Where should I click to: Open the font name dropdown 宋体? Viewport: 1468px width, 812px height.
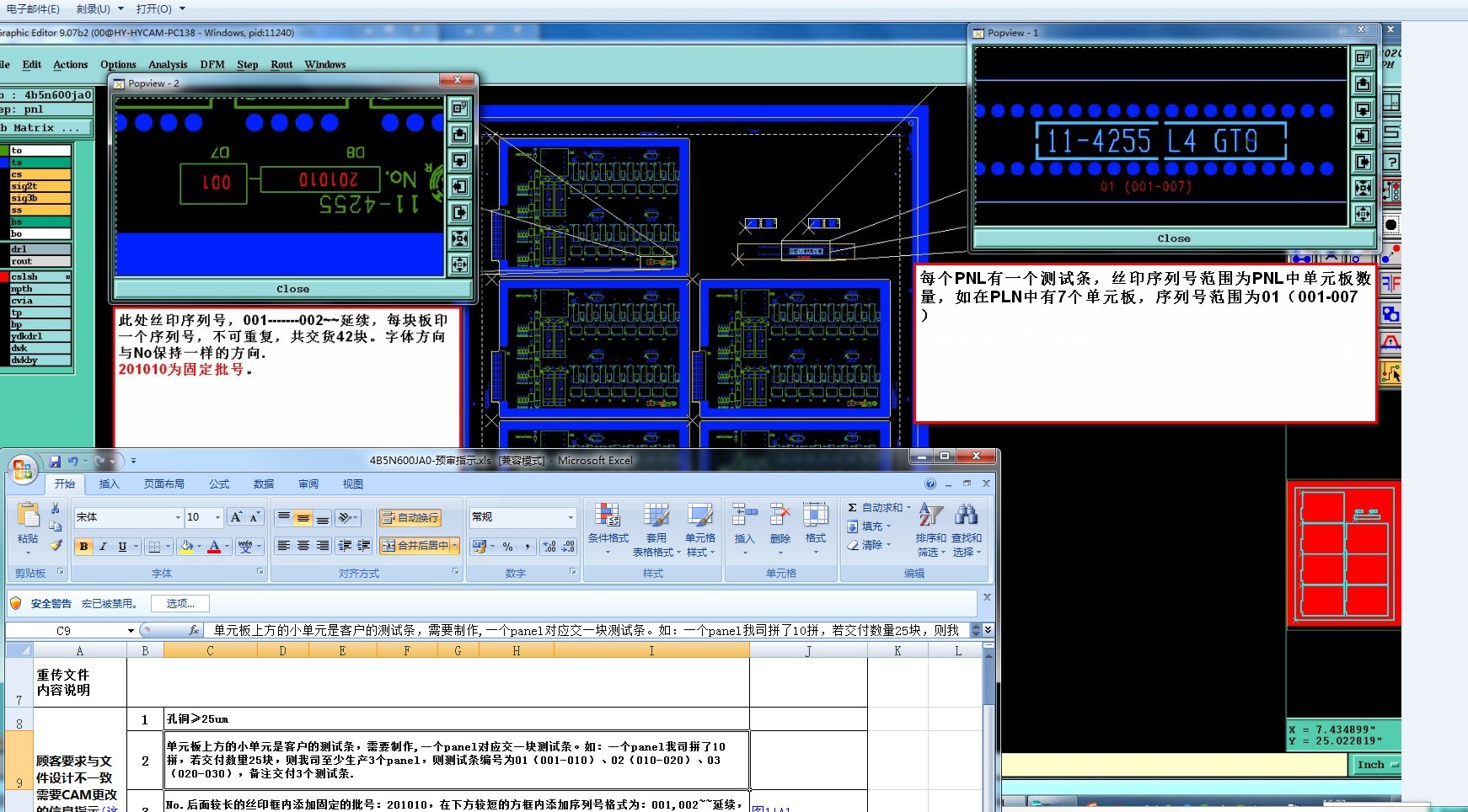tap(178, 517)
